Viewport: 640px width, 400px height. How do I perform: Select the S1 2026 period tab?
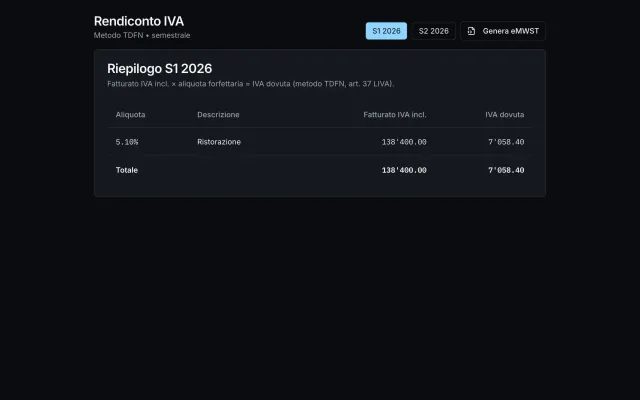click(386, 31)
